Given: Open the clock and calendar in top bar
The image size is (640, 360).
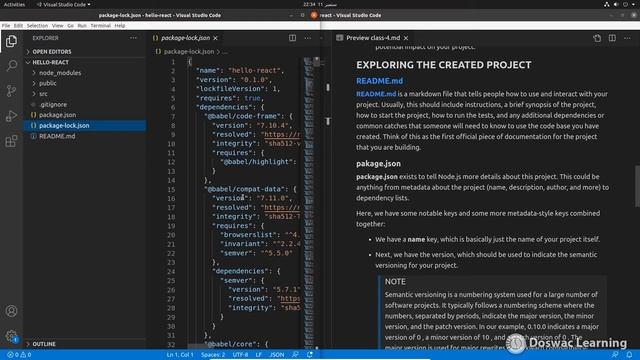Looking at the screenshot, I should point(320,4).
